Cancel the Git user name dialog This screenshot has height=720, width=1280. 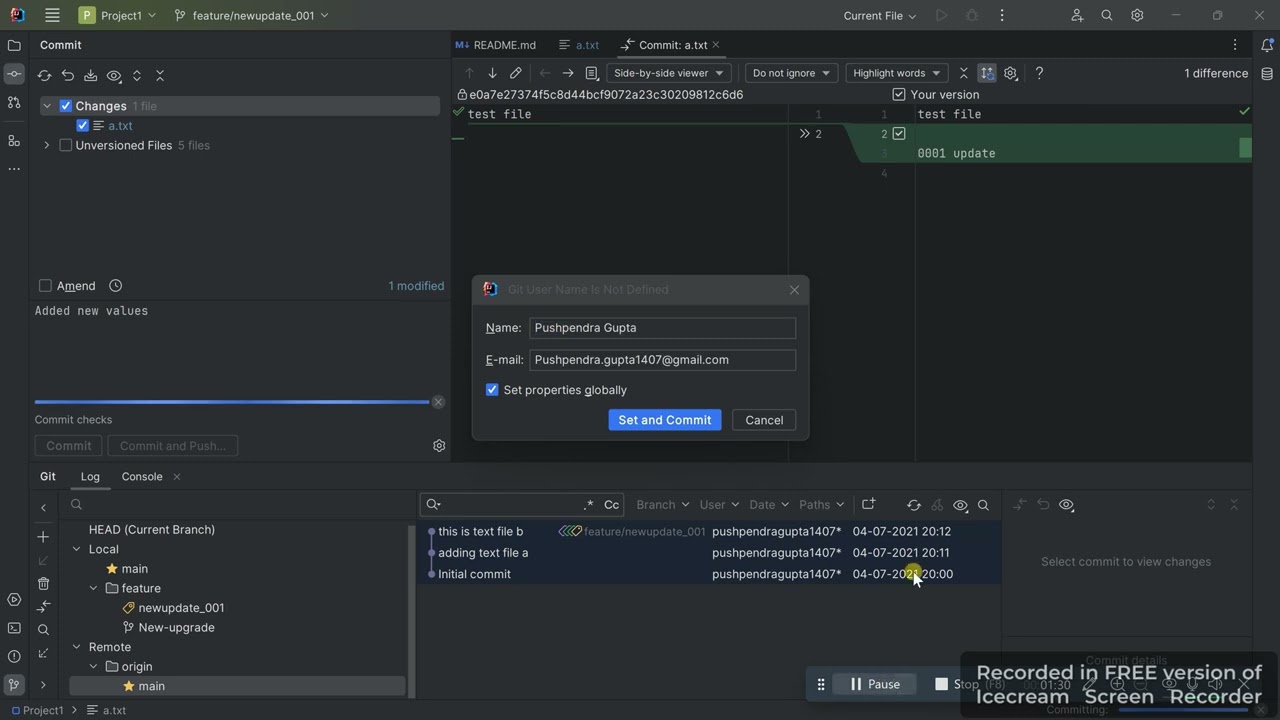764,420
